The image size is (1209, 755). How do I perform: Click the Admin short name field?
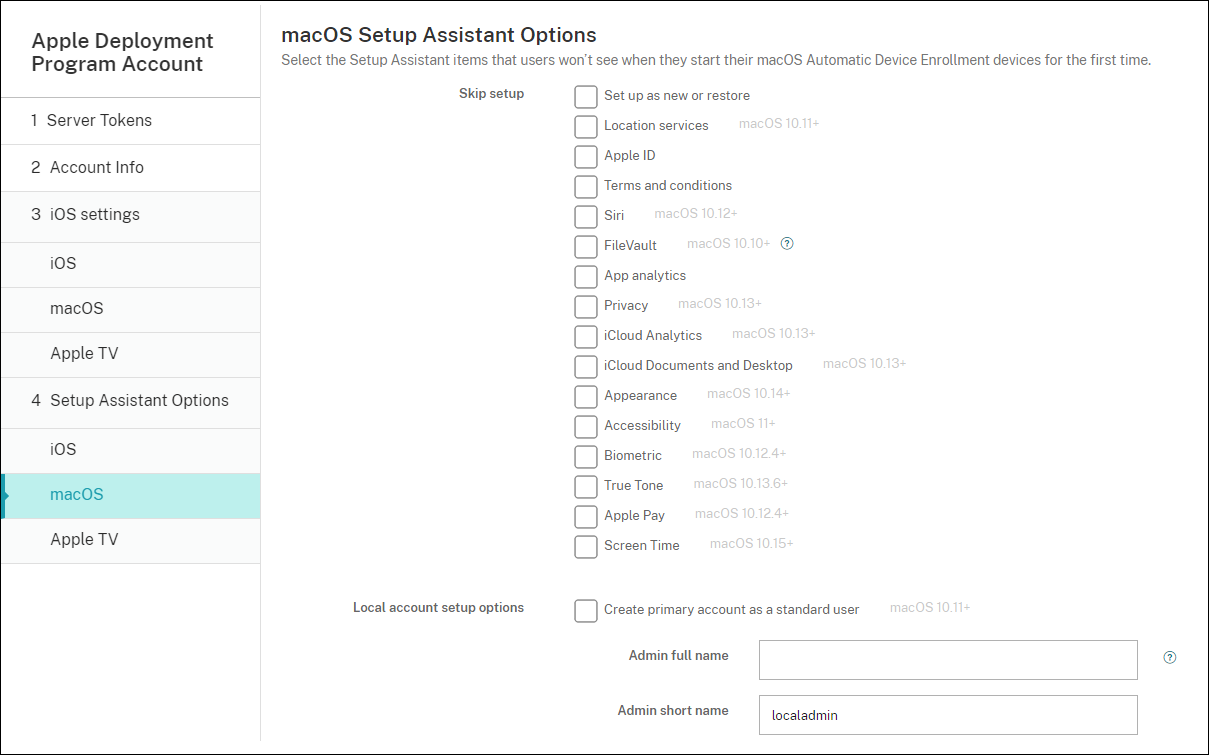click(x=948, y=715)
